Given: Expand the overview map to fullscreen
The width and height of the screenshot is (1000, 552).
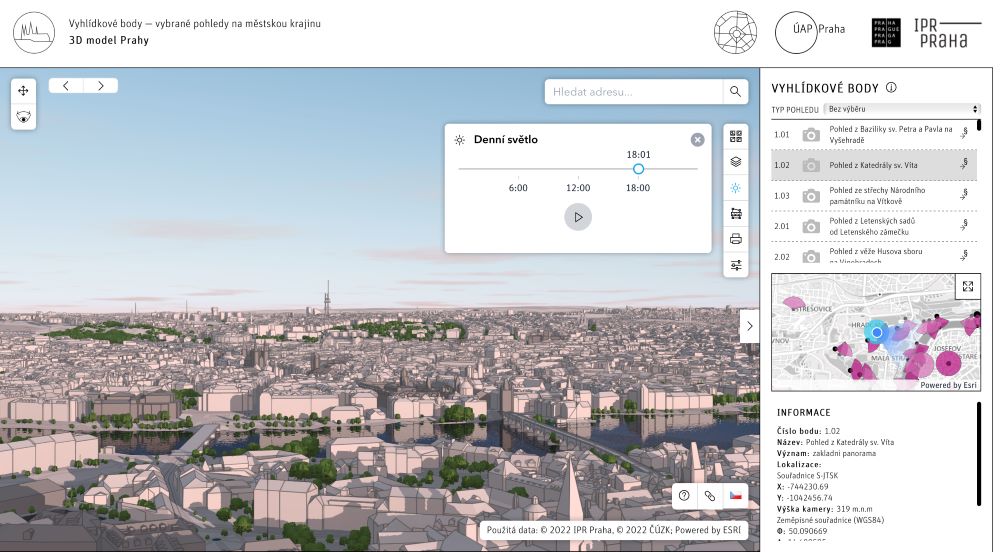Looking at the screenshot, I should (967, 287).
